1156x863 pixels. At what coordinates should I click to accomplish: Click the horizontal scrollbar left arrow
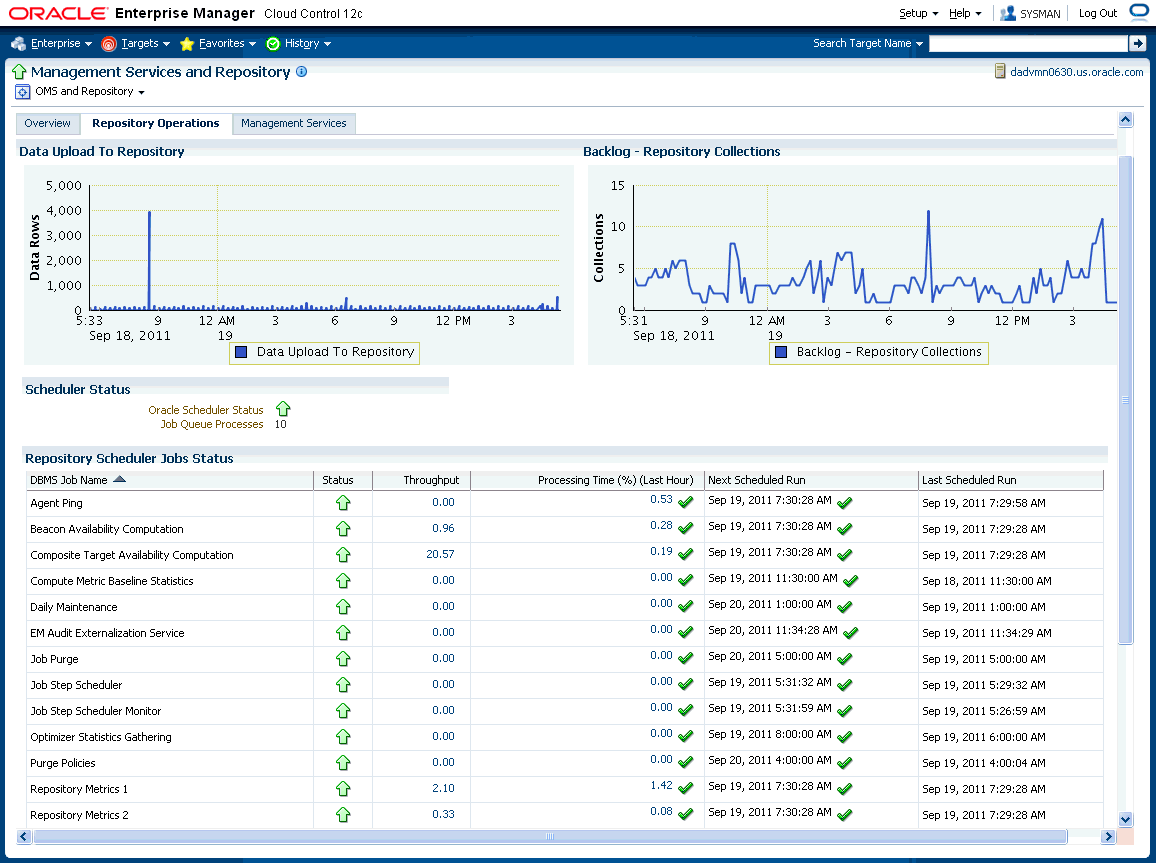tap(24, 836)
